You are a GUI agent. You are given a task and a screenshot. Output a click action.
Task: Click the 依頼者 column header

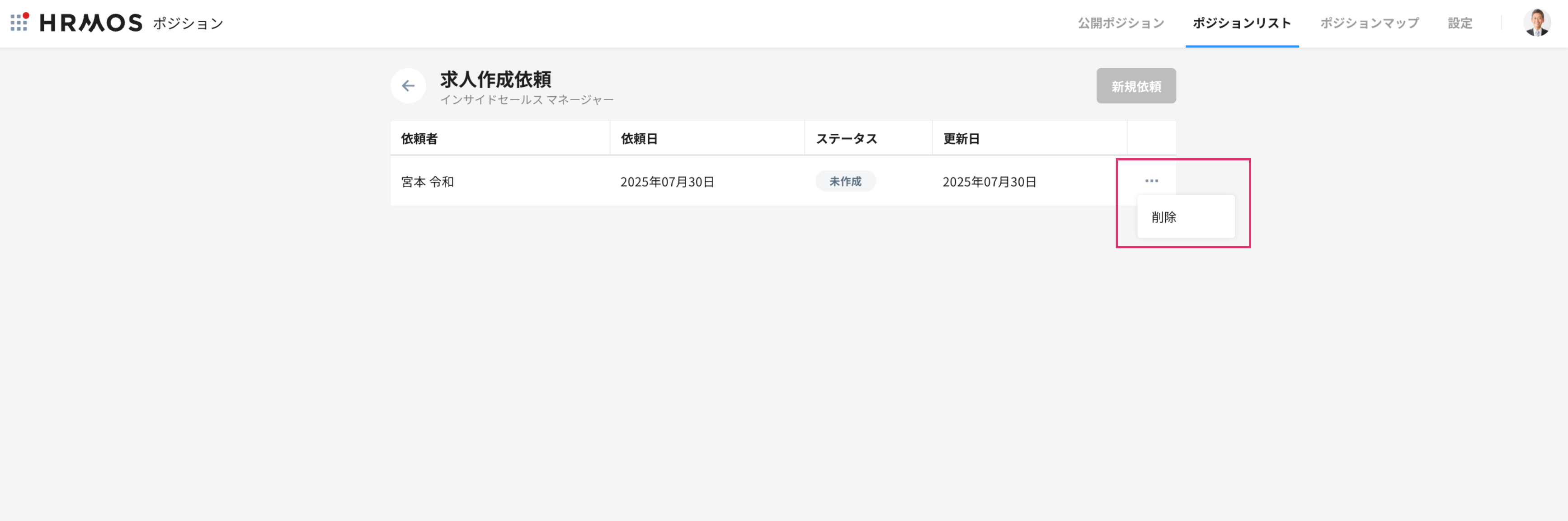pyautogui.click(x=419, y=139)
